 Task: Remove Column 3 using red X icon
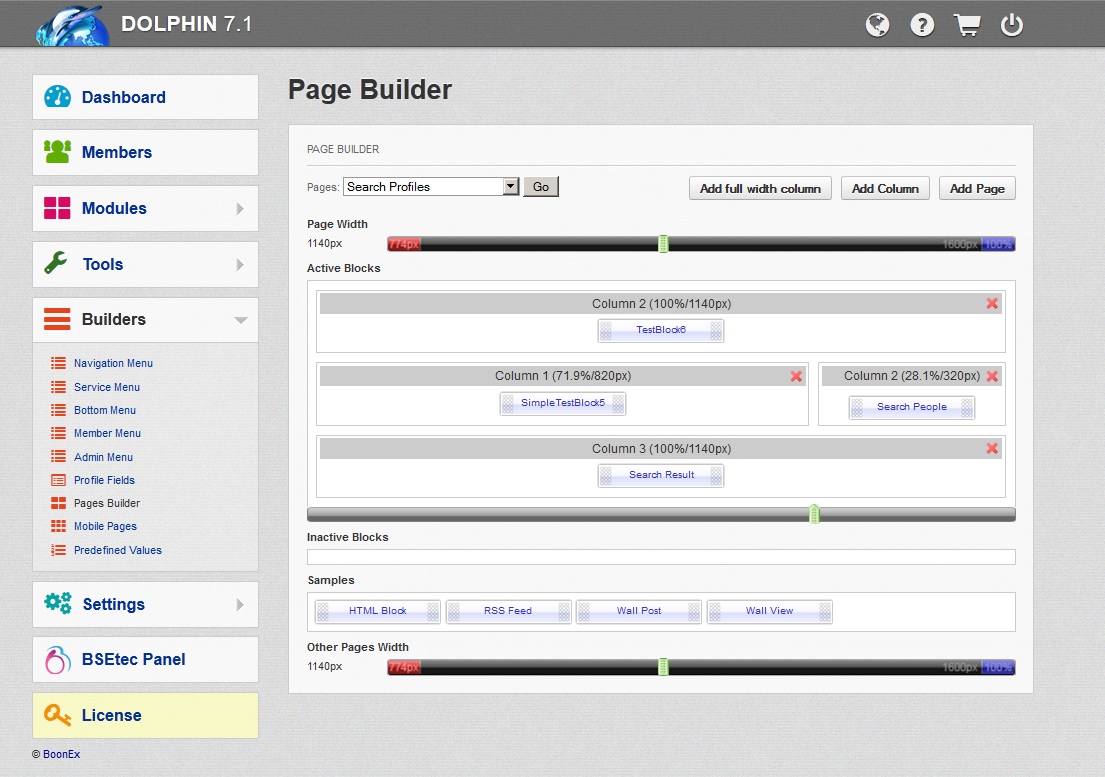[x=992, y=449]
